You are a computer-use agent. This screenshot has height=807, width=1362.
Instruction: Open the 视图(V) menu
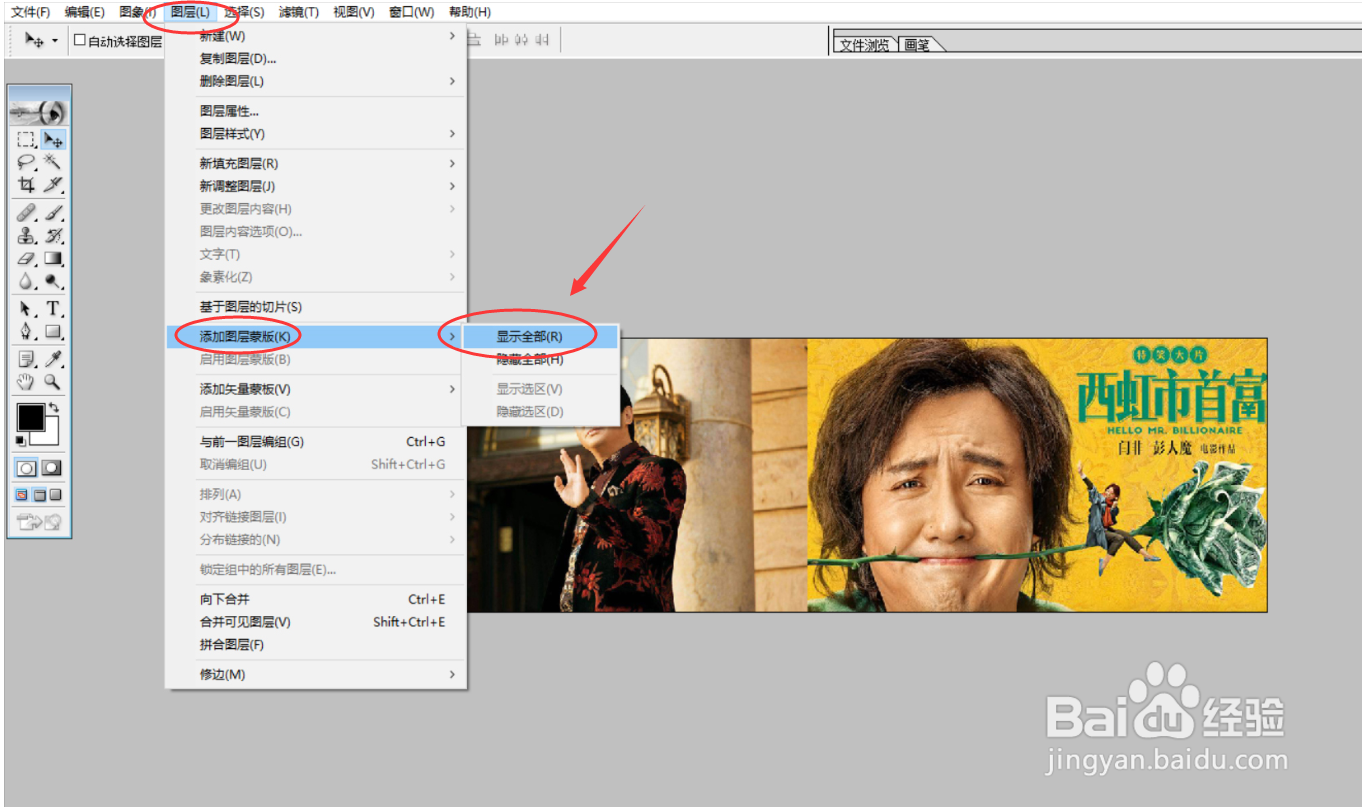tap(354, 12)
